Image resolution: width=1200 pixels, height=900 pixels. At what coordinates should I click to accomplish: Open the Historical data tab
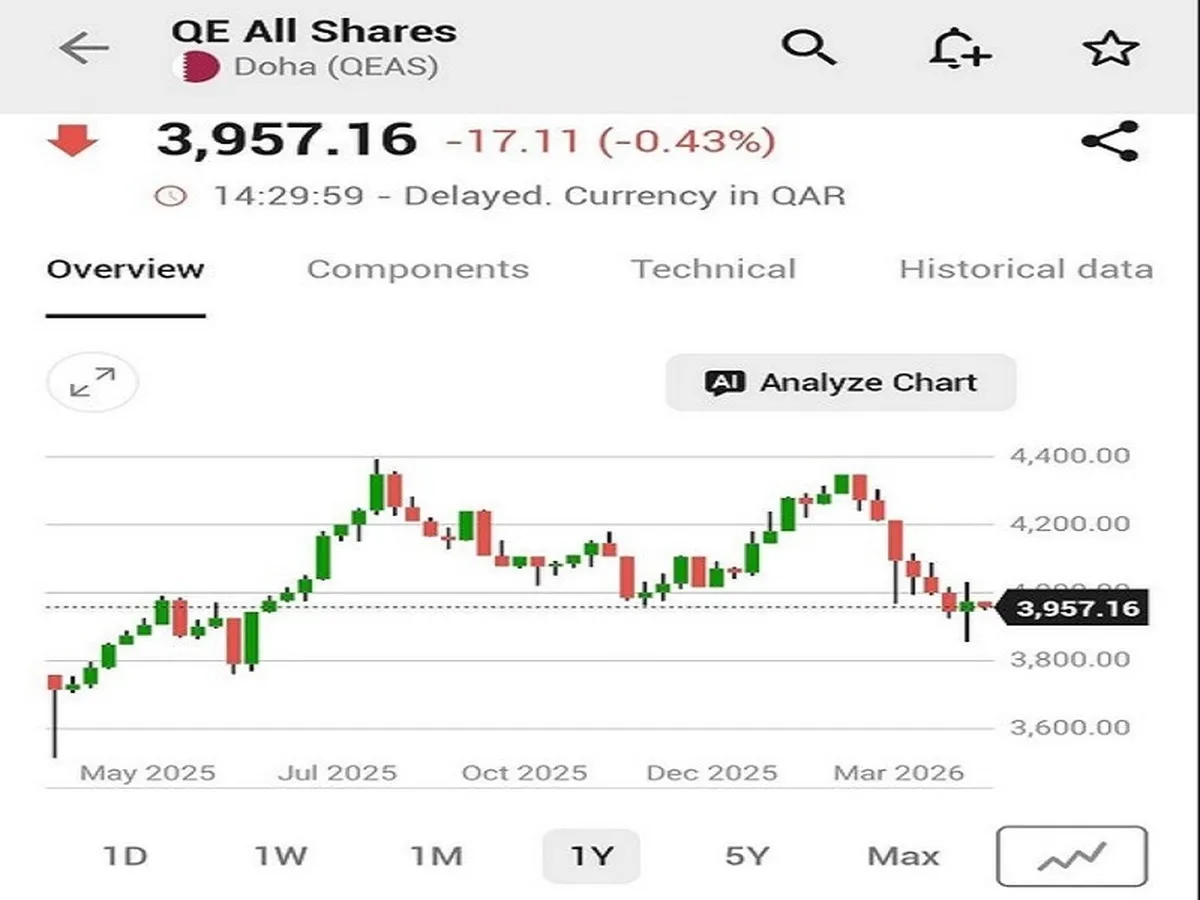point(1026,269)
